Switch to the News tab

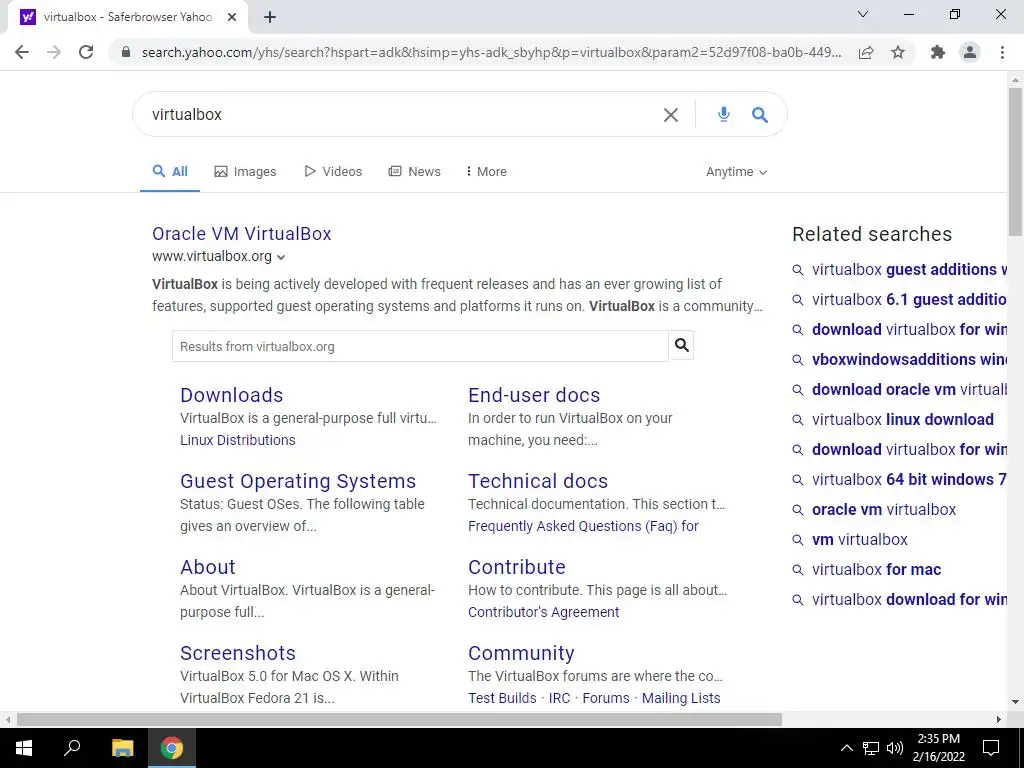click(x=415, y=172)
